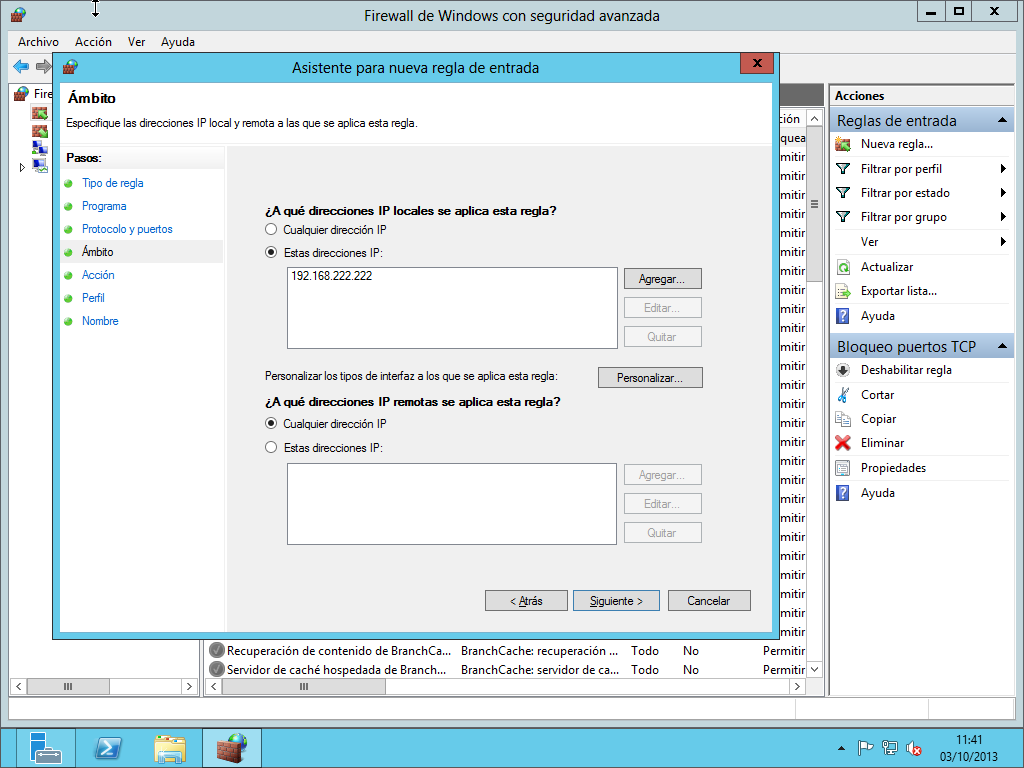Click the Ayuda icon under Reglas de entrada
Screen dimensions: 1024x768
pyautogui.click(x=843, y=316)
